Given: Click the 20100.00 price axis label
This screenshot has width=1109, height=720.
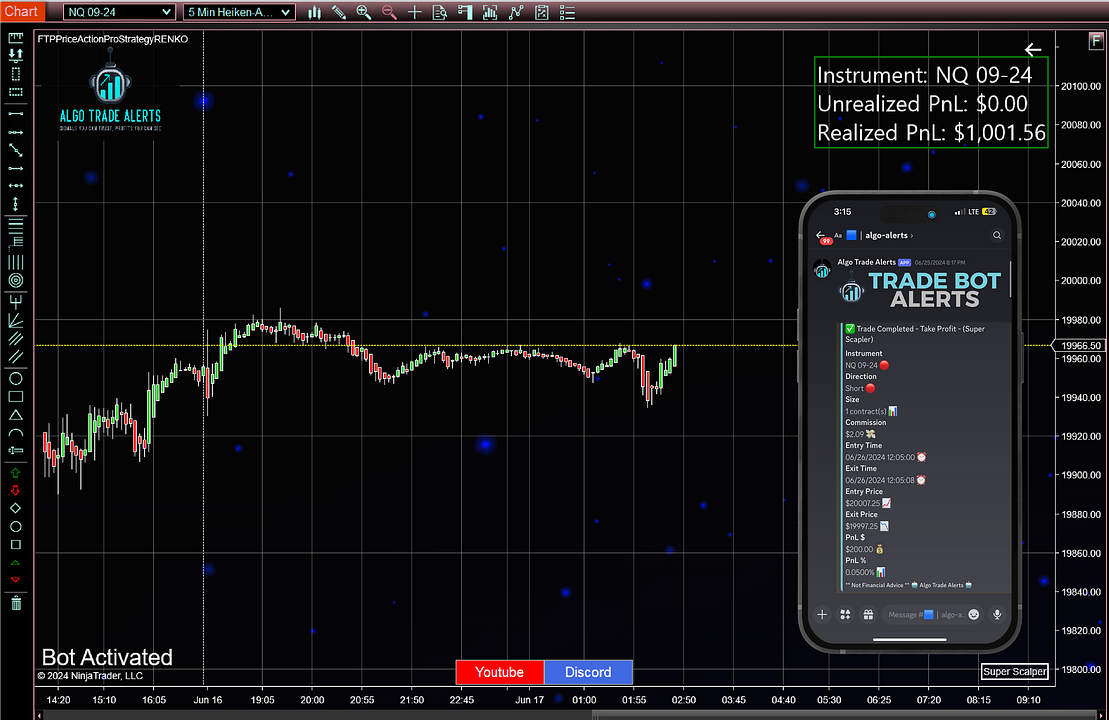Looking at the screenshot, I should (1081, 86).
